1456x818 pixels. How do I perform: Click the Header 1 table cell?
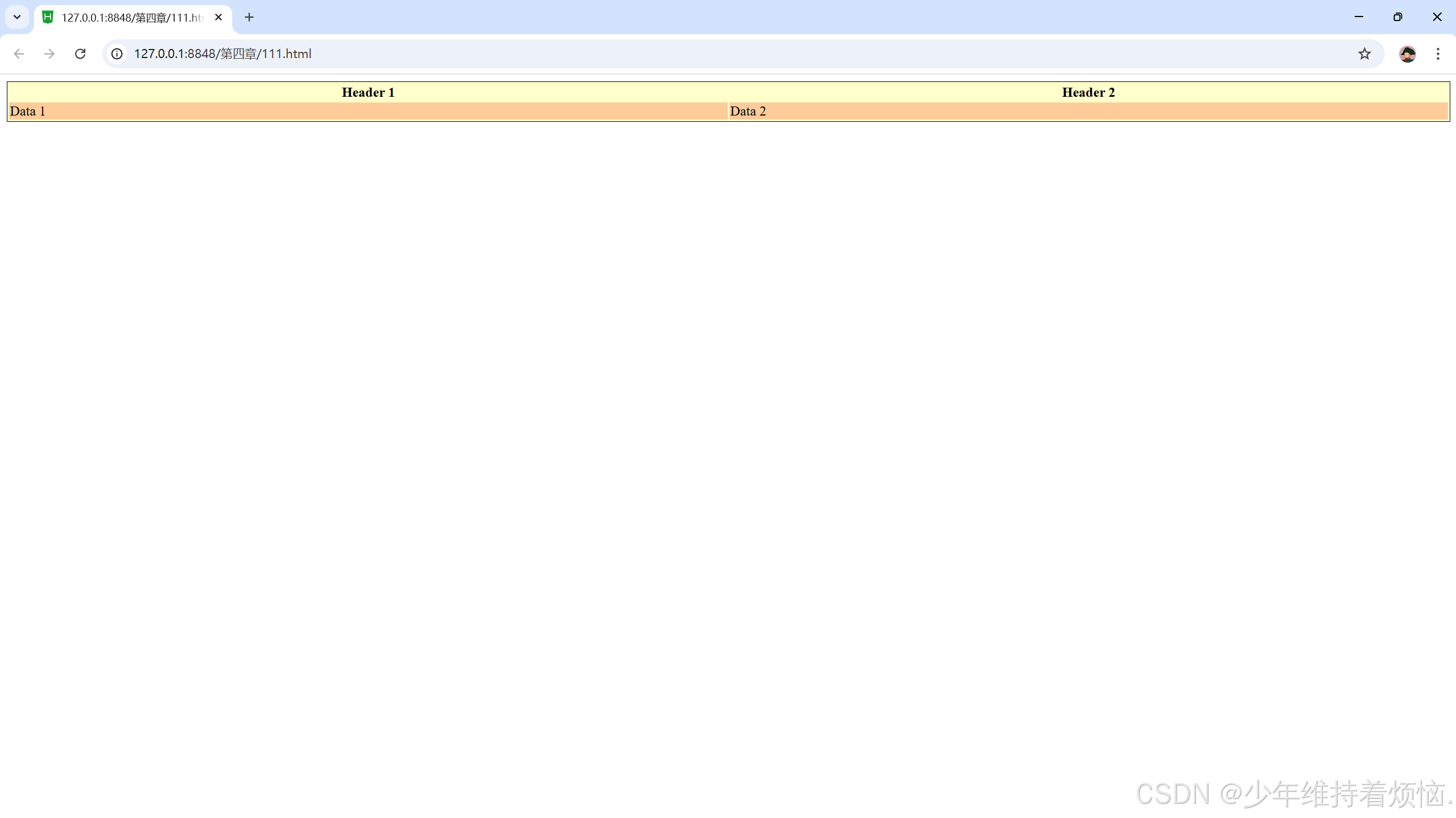368,92
